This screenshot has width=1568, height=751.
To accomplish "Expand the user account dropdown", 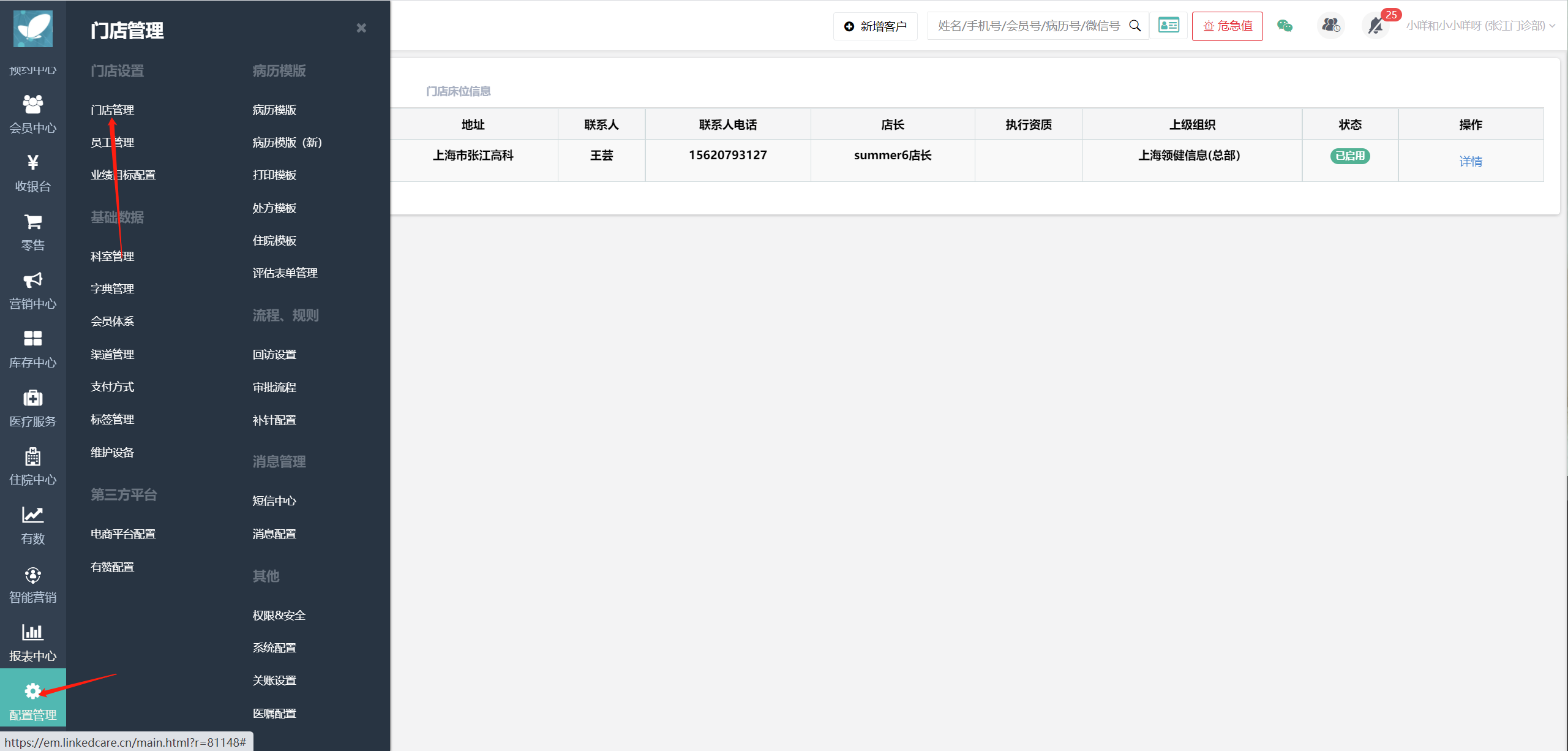I will [x=1480, y=26].
